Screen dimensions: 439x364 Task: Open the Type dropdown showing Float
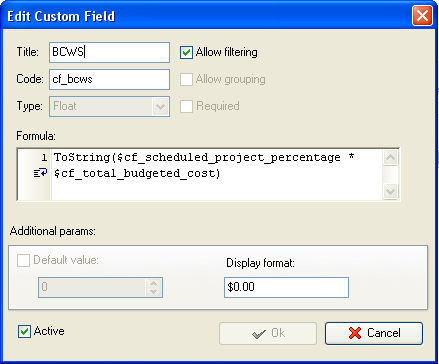click(109, 106)
